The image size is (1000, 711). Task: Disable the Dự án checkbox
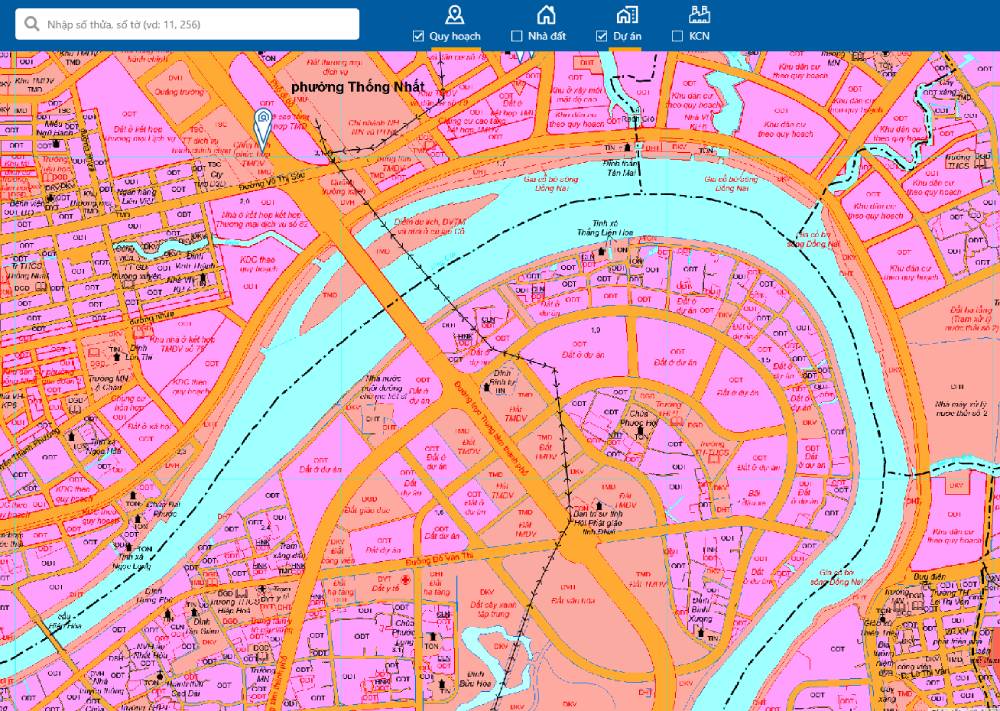click(x=602, y=36)
